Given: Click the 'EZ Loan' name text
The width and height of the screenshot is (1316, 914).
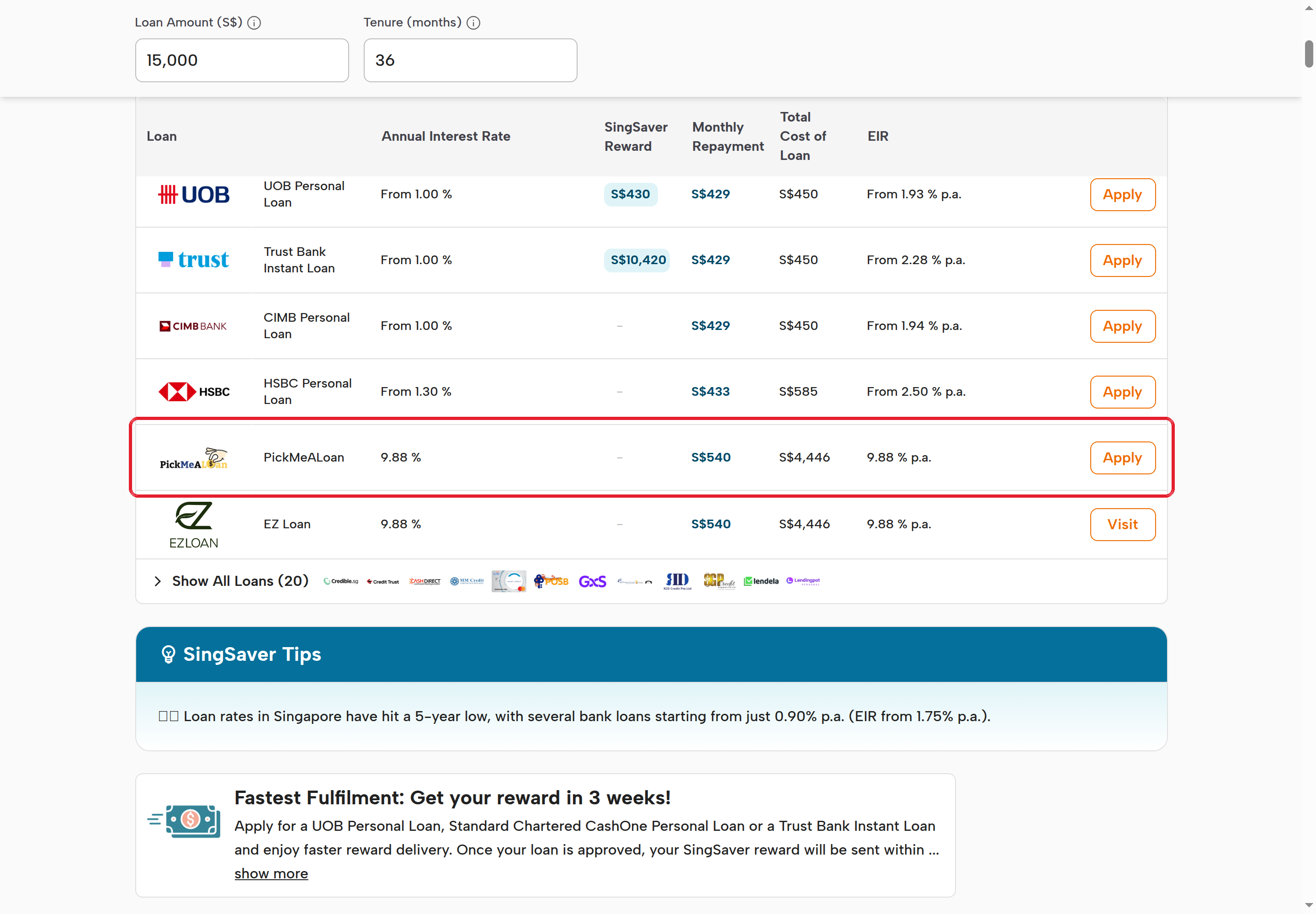Looking at the screenshot, I should pyautogui.click(x=287, y=524).
